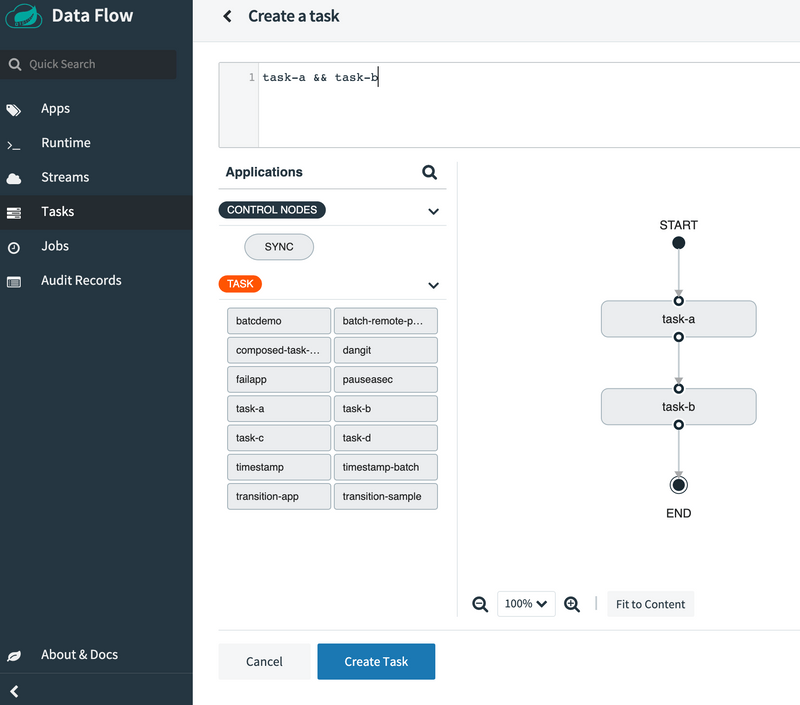Screen dimensions: 800x705
Task: Select the transition-sample application
Action: tap(386, 496)
